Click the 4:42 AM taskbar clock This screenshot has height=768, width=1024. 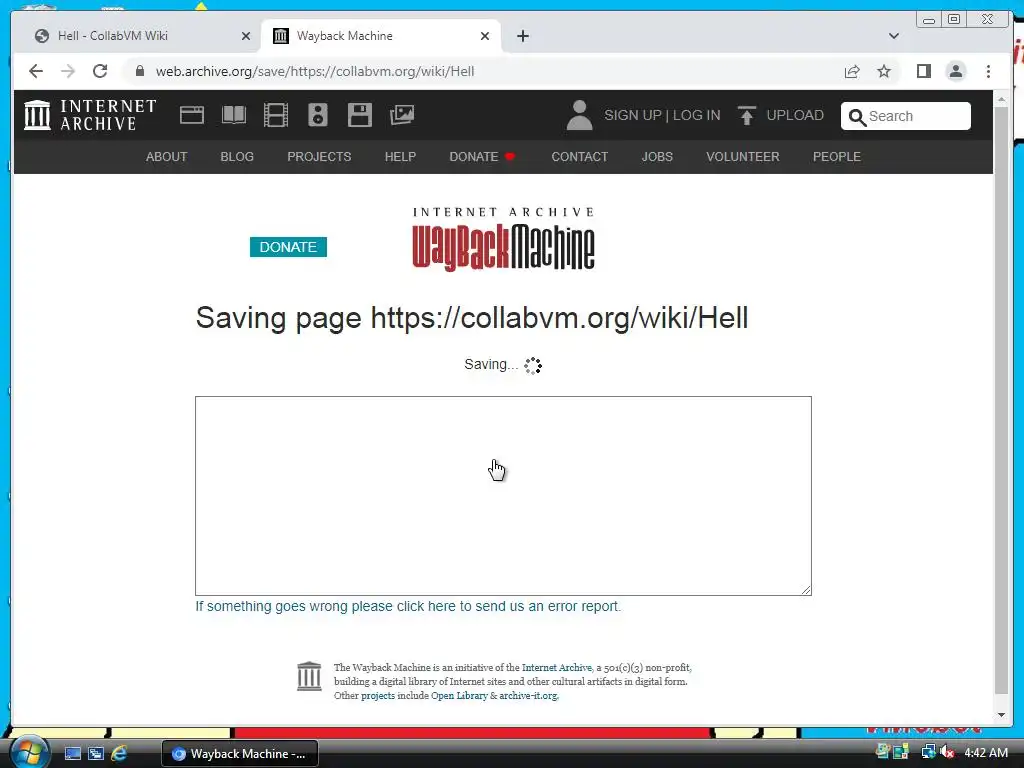tap(985, 753)
